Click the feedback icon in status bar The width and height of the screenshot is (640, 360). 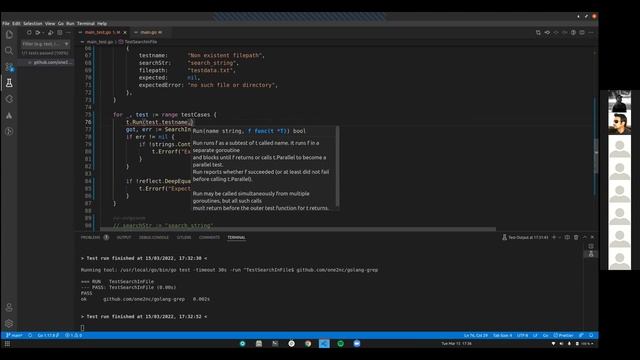[x=581, y=335]
